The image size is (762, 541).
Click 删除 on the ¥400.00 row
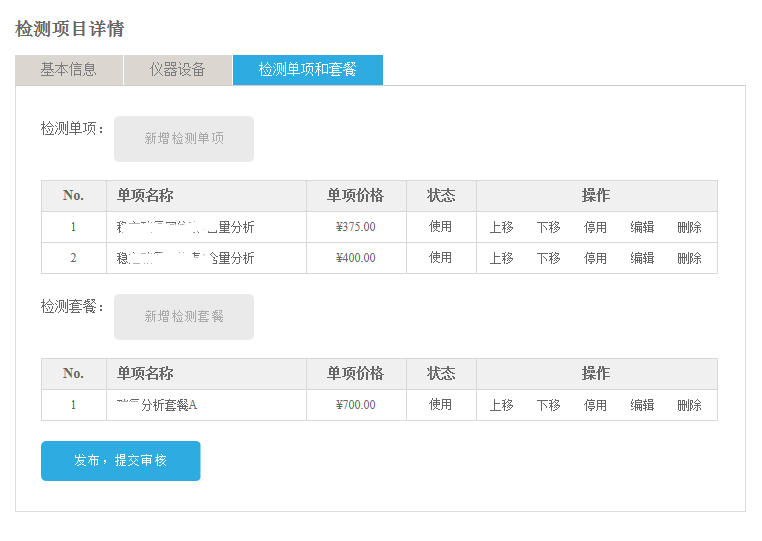tap(689, 258)
